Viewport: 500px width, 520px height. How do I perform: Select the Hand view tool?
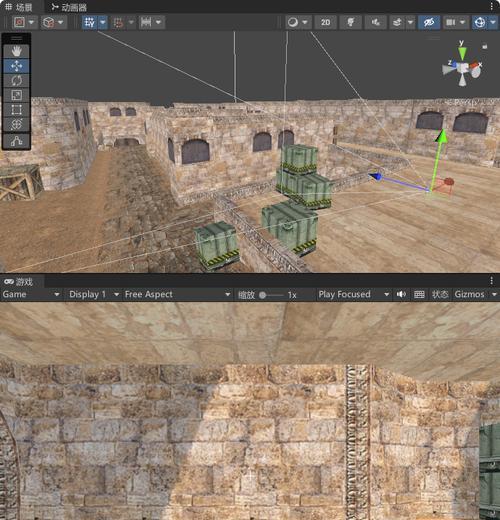16,51
